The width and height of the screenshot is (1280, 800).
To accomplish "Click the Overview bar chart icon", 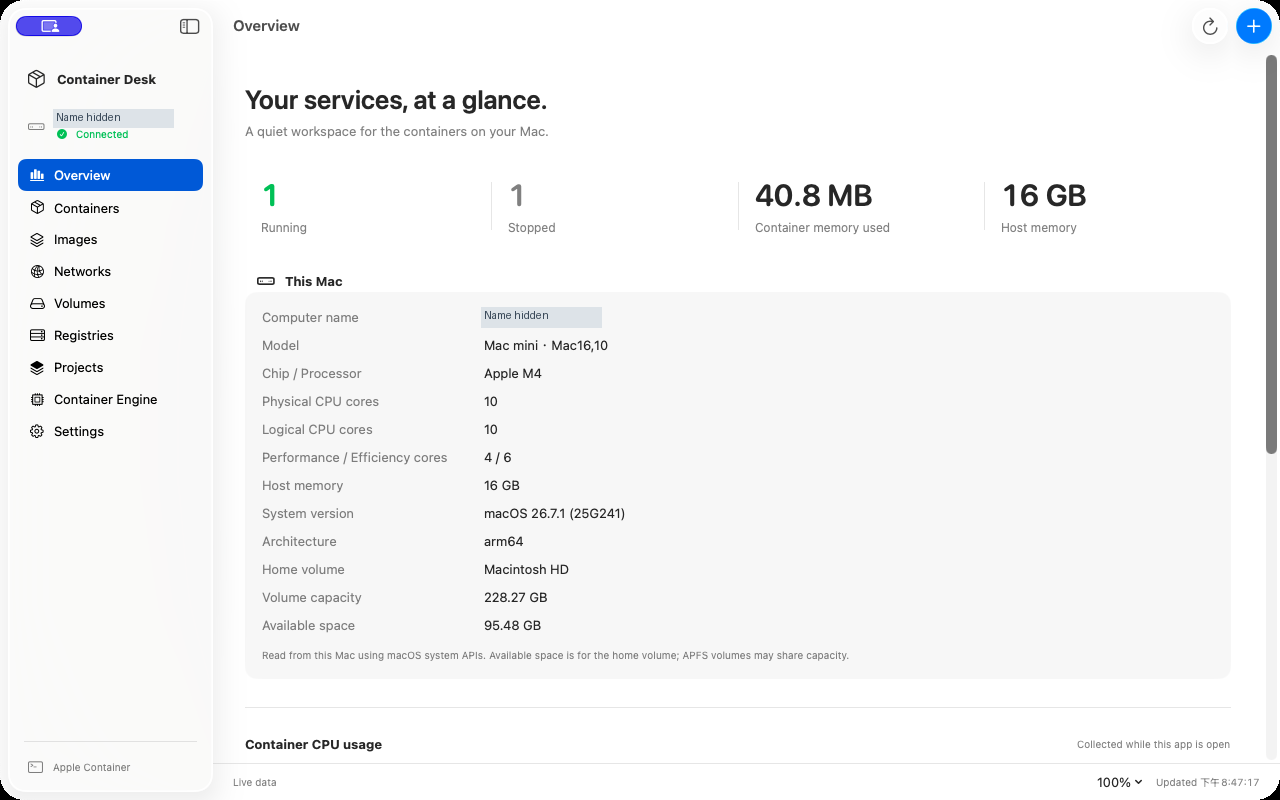I will (37, 175).
